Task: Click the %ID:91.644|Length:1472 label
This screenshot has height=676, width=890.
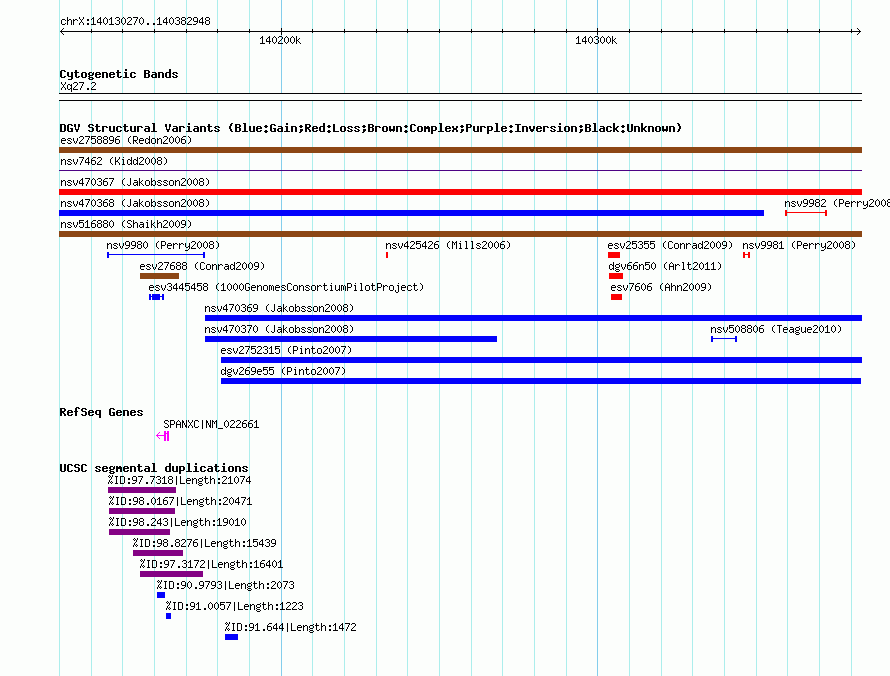Action: coord(291,627)
